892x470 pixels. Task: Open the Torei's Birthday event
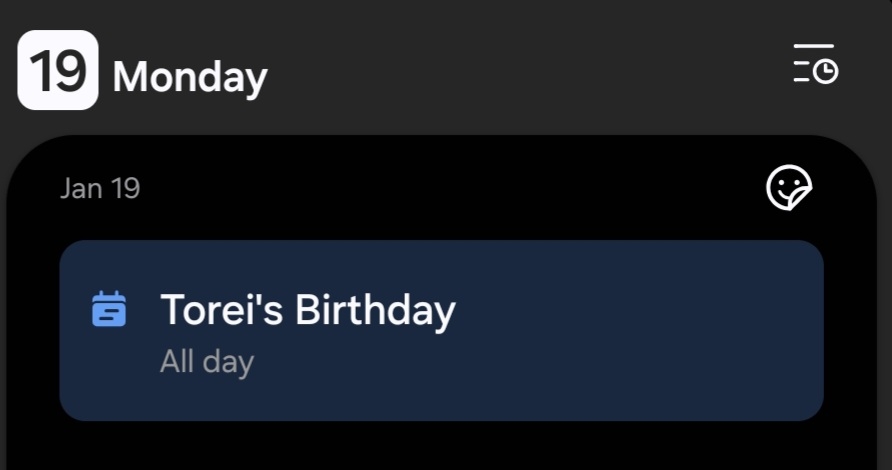440,330
